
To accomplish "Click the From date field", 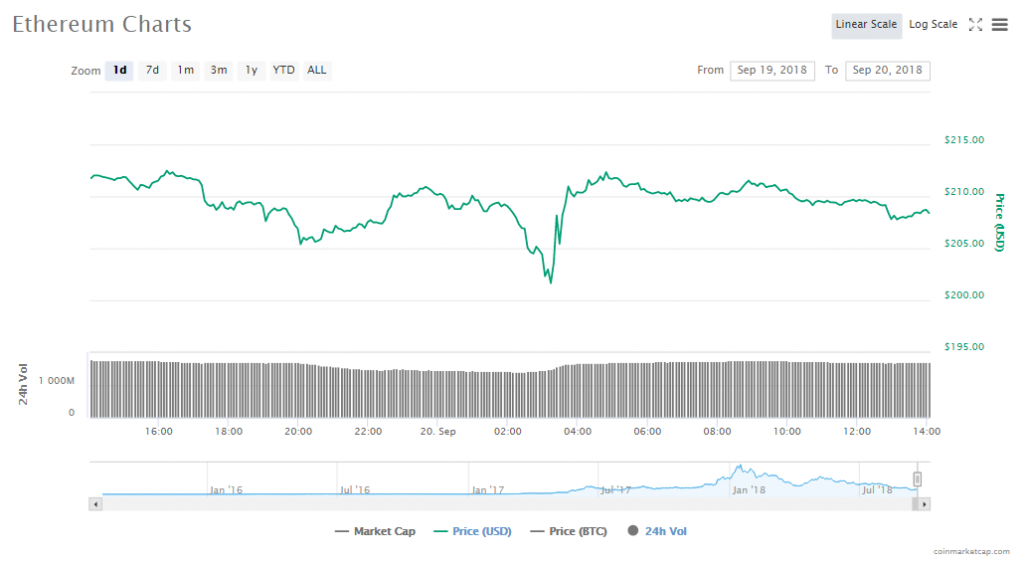I will 771,71.
